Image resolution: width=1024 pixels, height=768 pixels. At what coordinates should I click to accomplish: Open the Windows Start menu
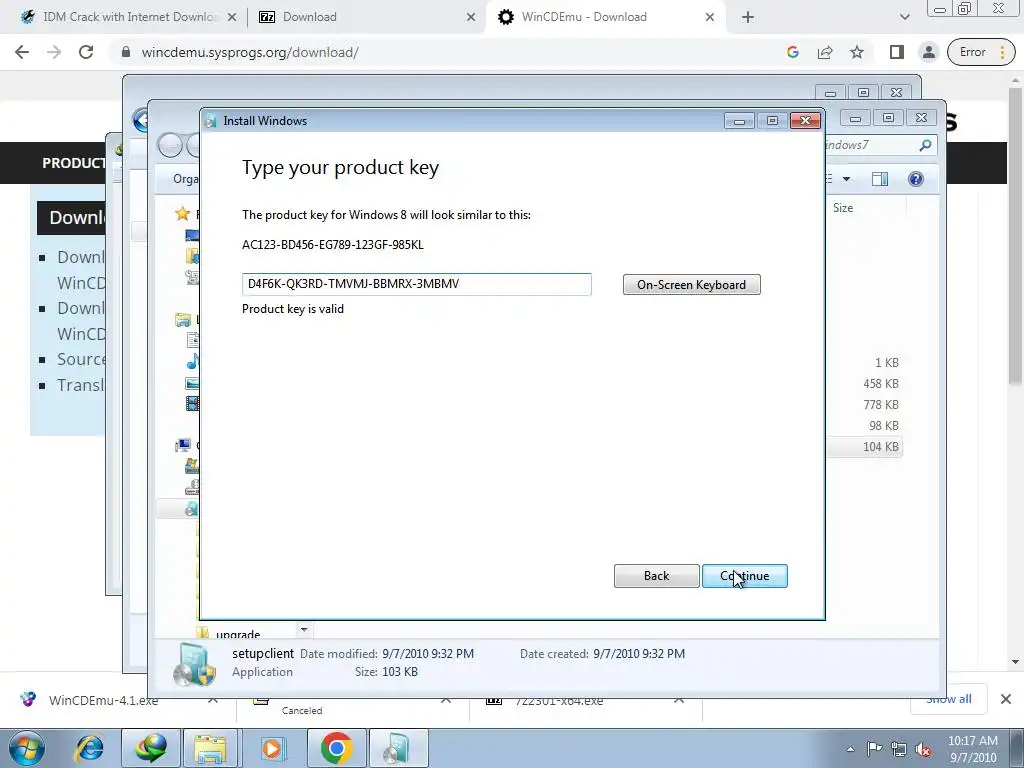tap(27, 748)
